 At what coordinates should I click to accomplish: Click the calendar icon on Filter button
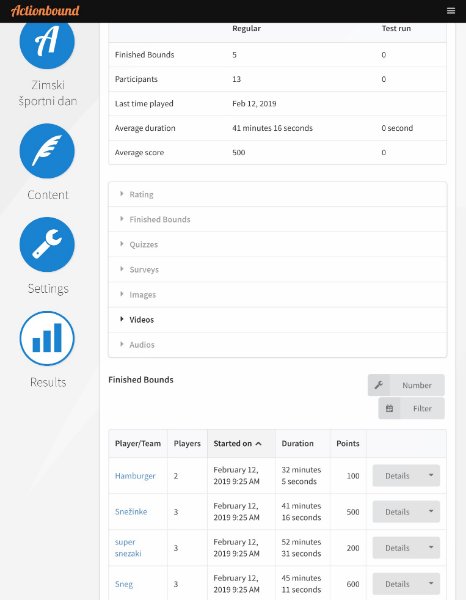click(x=389, y=408)
